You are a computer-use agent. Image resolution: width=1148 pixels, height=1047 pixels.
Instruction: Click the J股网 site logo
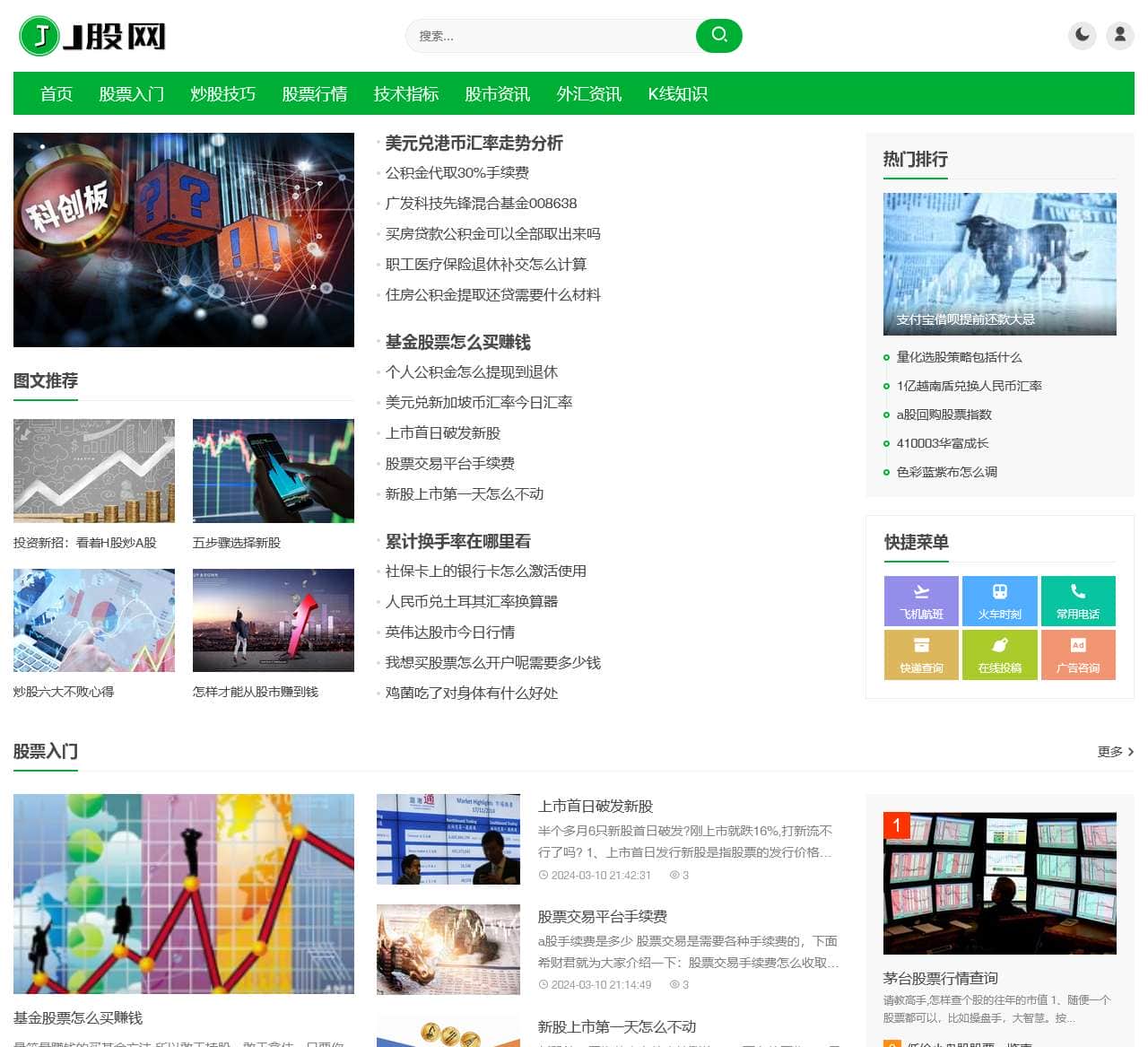pos(92,37)
